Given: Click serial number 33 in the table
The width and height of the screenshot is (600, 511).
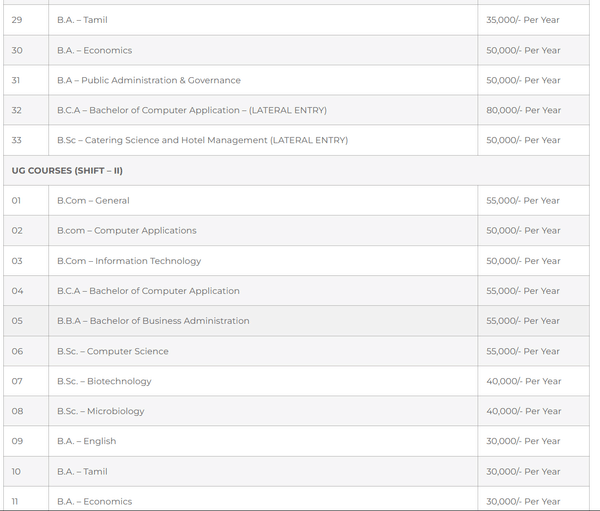Looking at the screenshot, I should tap(17, 140).
